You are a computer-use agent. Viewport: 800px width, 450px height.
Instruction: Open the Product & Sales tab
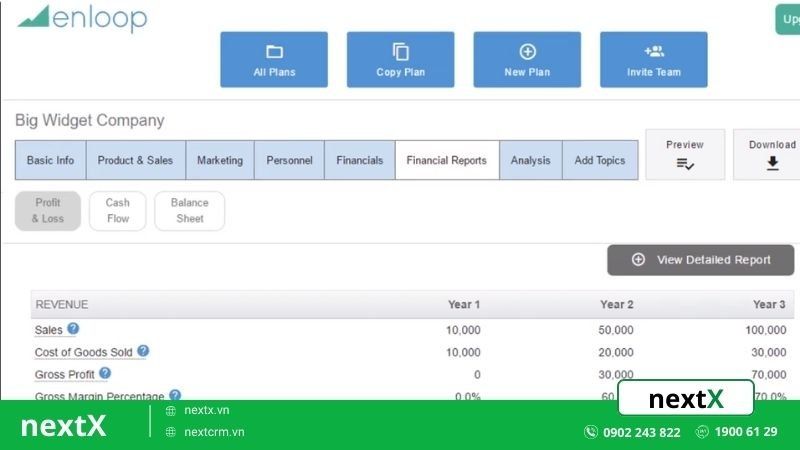click(x=135, y=160)
